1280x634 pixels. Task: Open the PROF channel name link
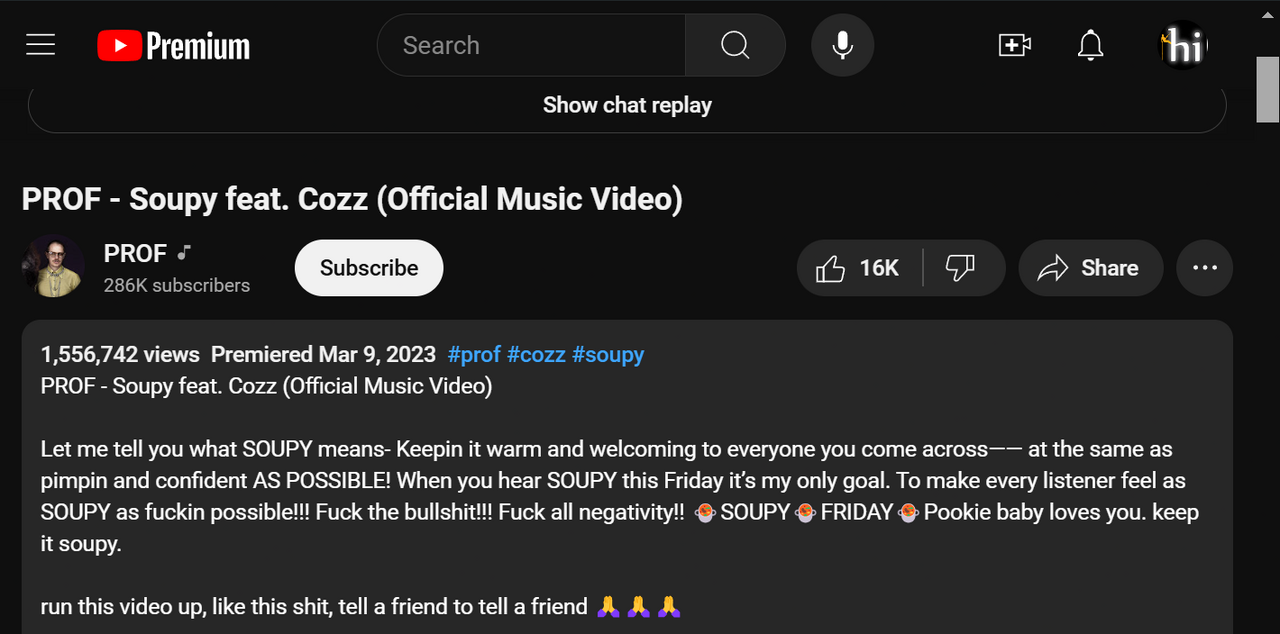tap(135, 254)
